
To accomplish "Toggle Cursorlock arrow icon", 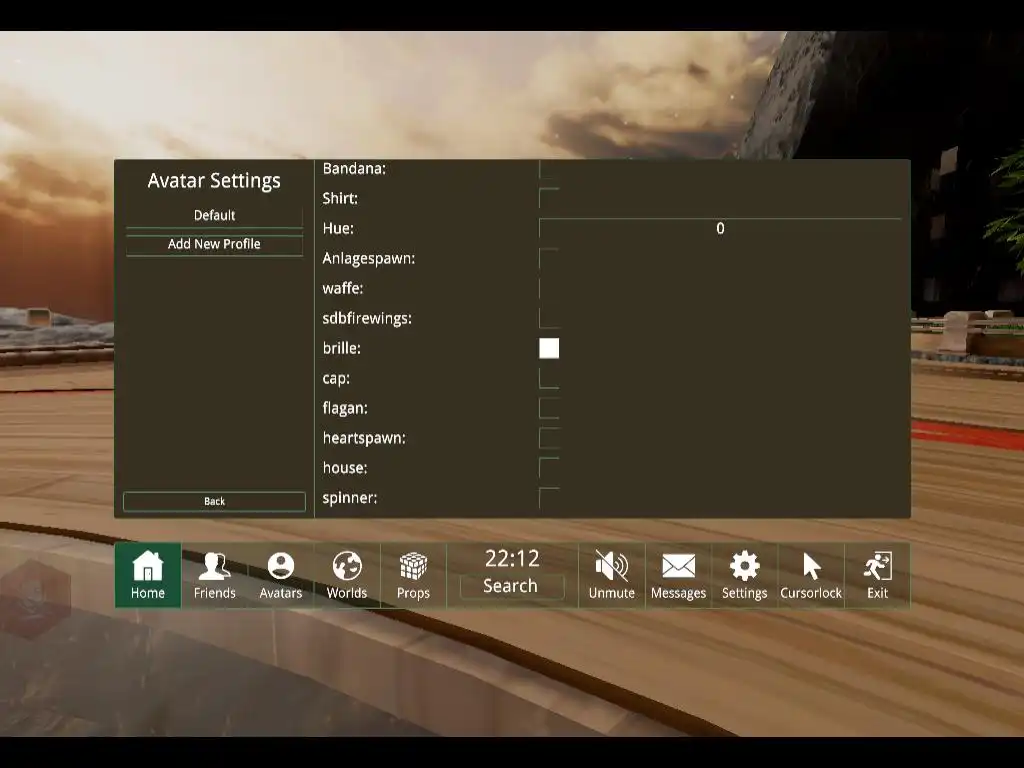I will tap(811, 575).
